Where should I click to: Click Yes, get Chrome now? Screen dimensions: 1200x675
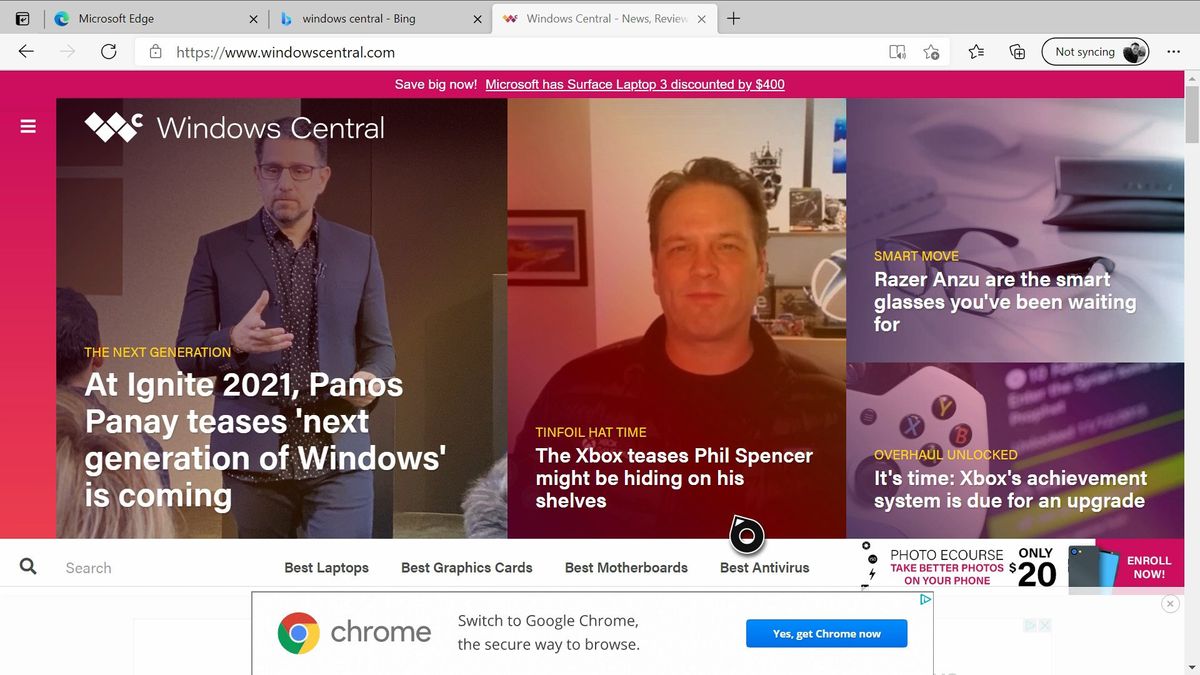click(826, 633)
